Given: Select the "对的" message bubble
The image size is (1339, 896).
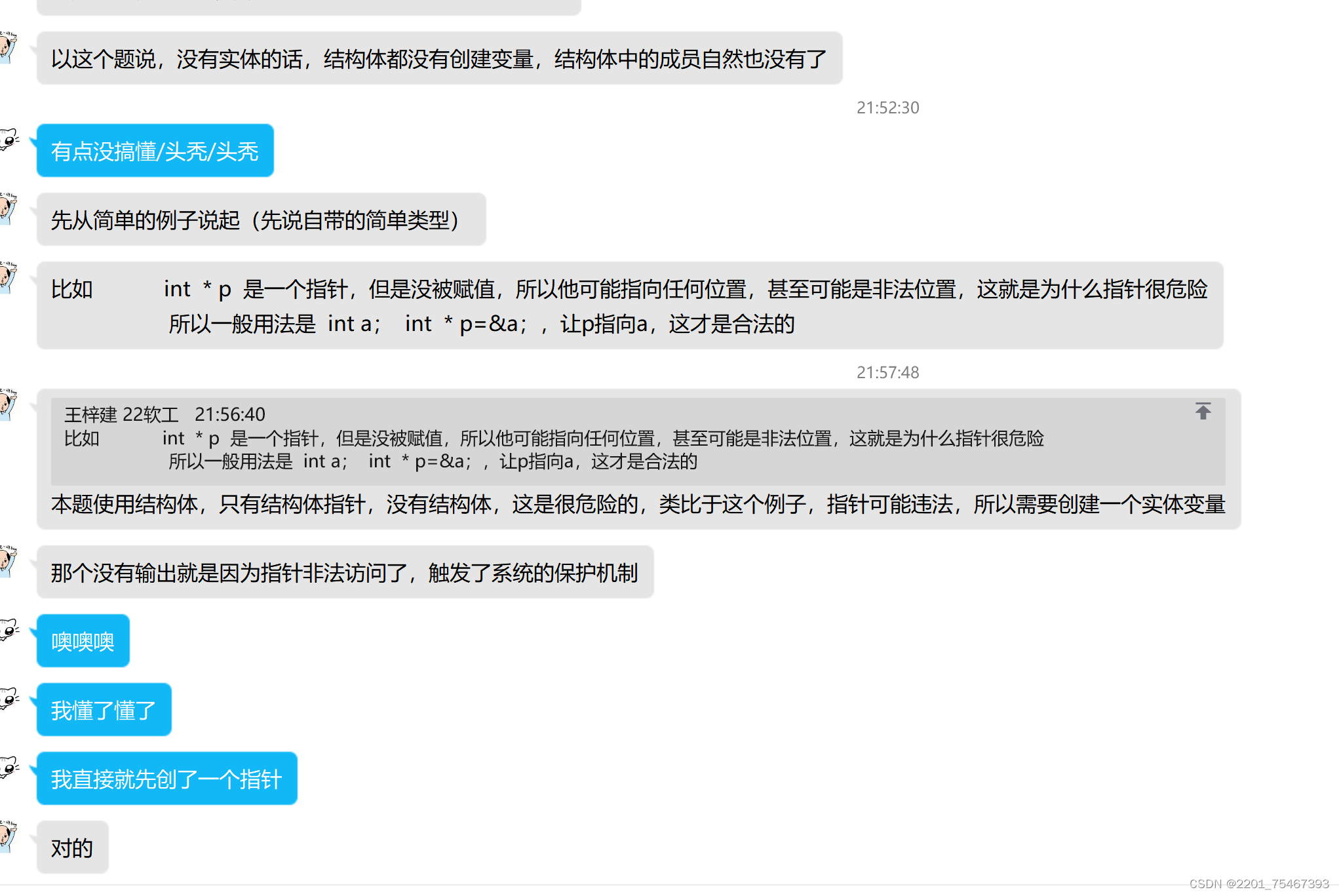Looking at the screenshot, I should (73, 847).
